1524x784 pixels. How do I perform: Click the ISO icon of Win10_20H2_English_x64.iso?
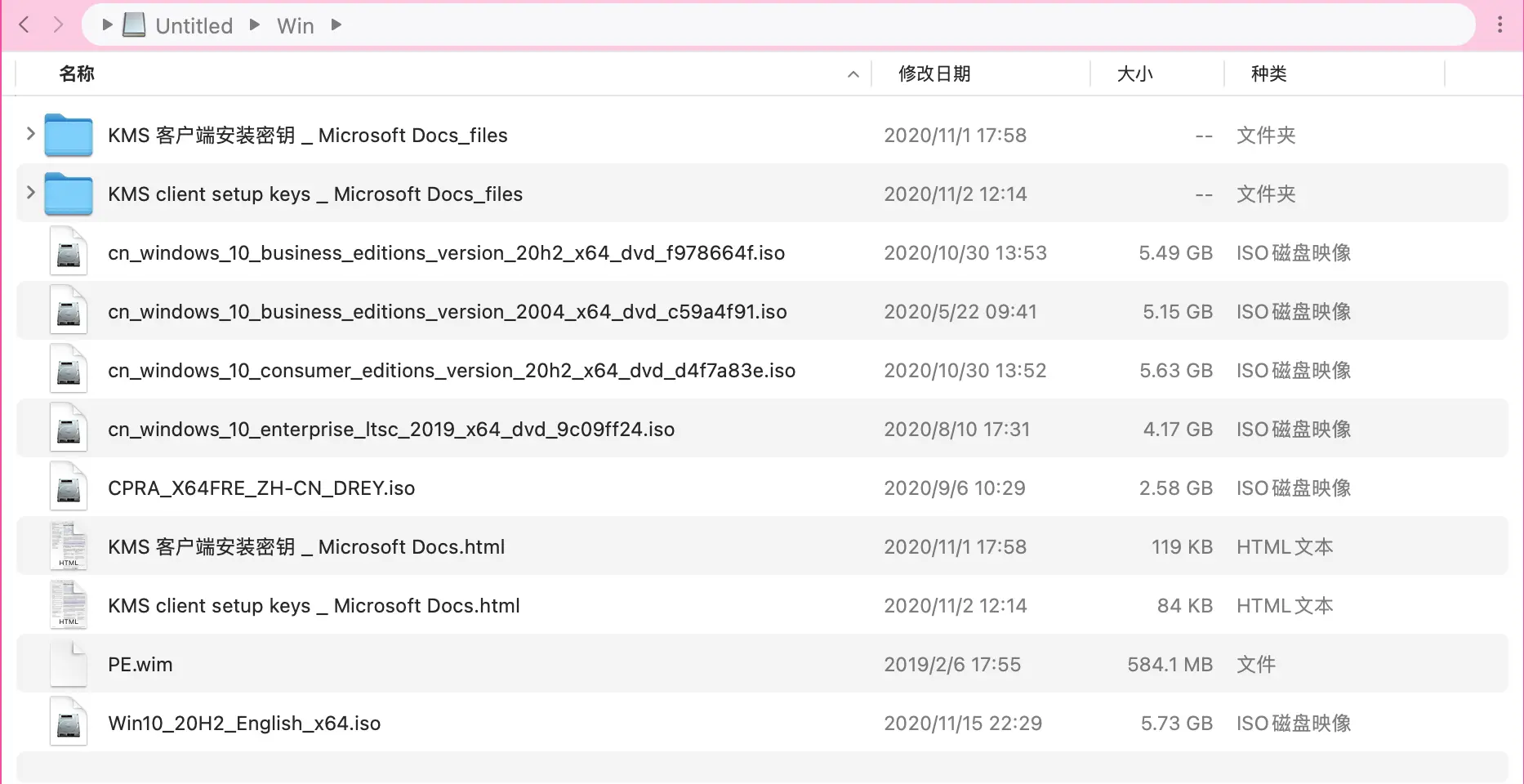tap(69, 722)
